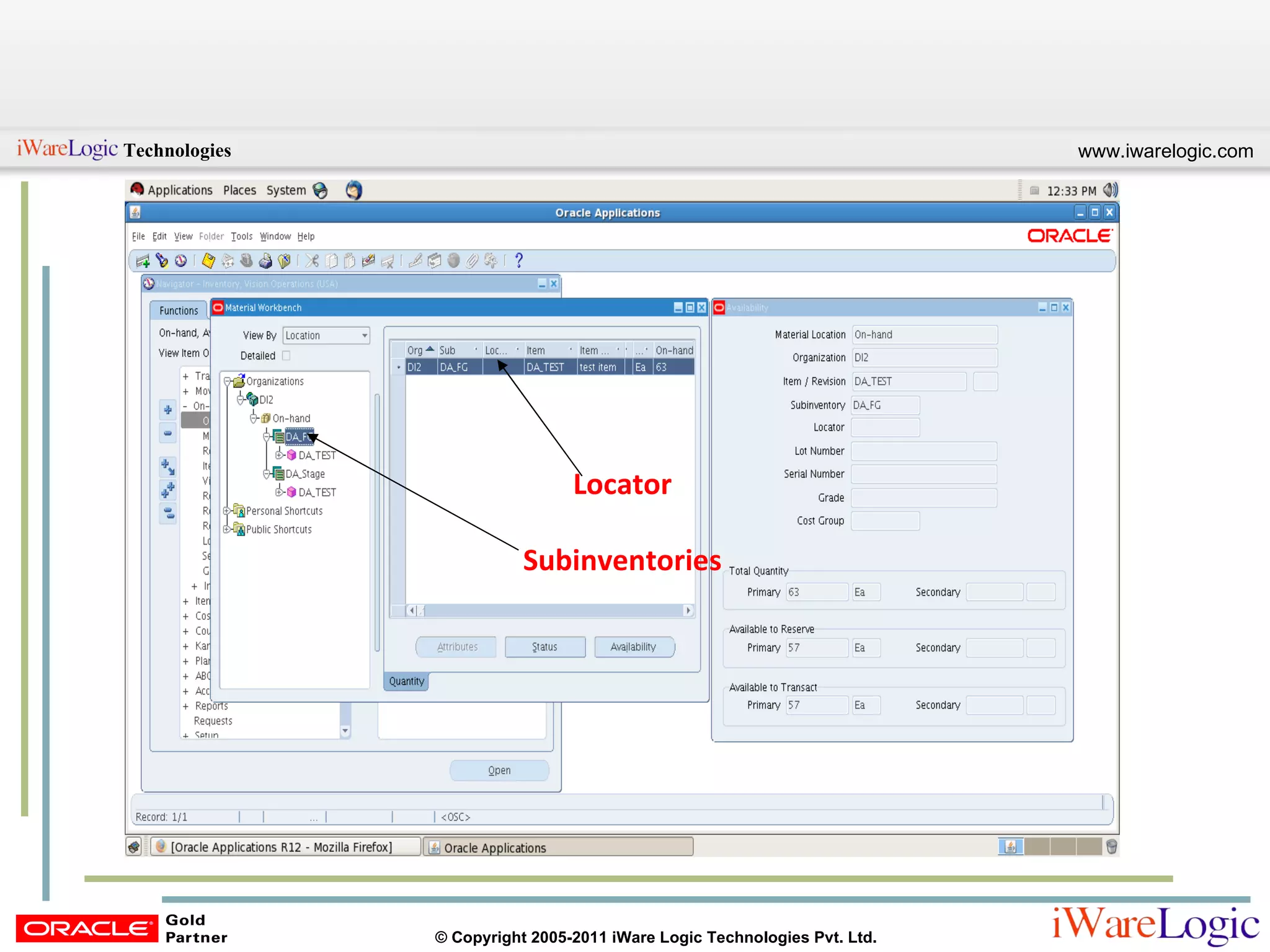Expand the Public Shortcuts node
1270x952 pixels.
[228, 529]
